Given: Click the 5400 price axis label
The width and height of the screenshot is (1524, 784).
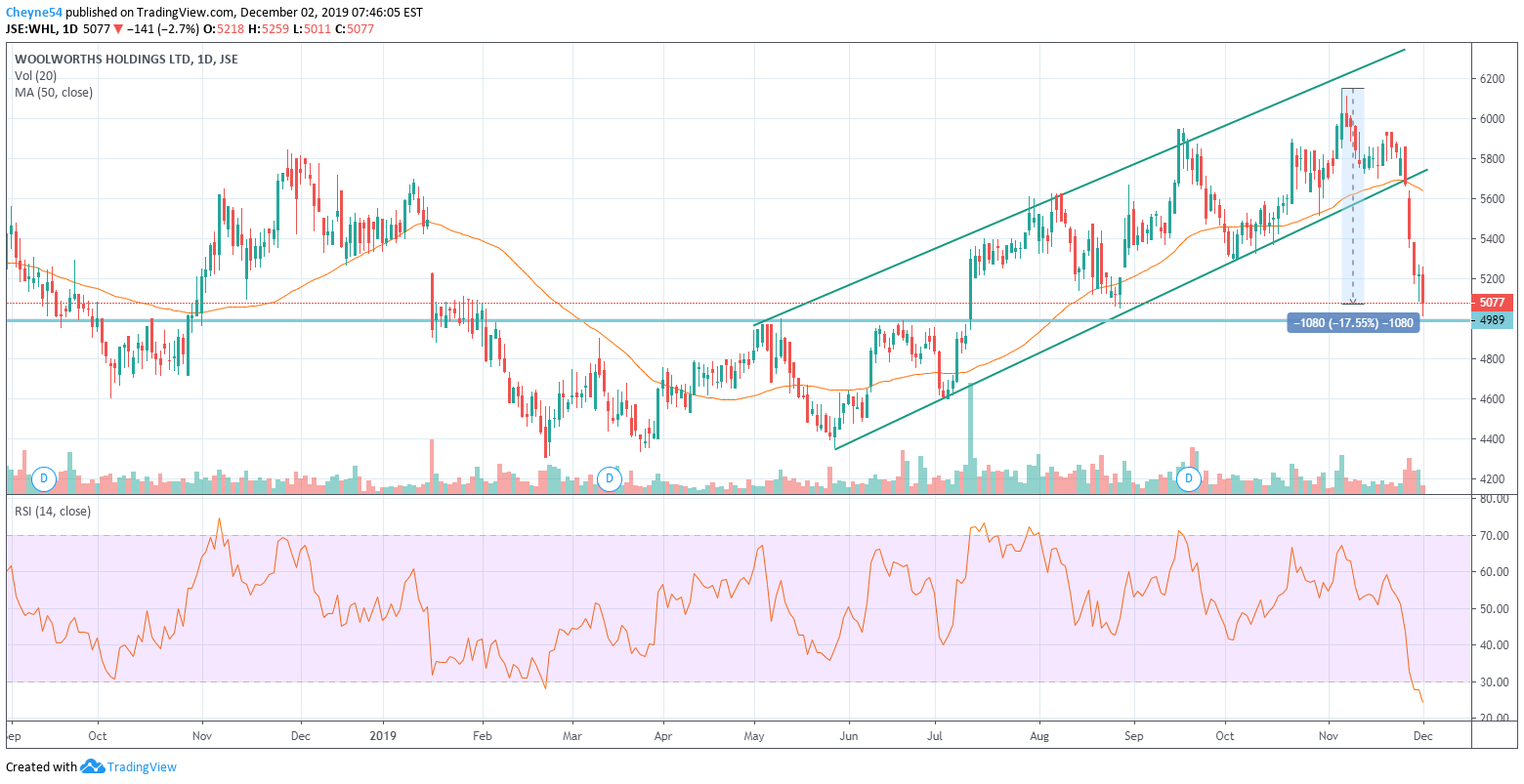Looking at the screenshot, I should click(x=1491, y=239).
